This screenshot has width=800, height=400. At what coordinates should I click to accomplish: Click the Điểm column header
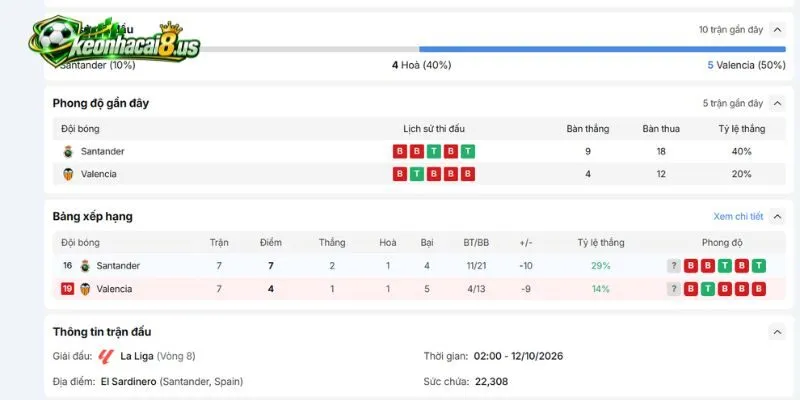click(270, 243)
